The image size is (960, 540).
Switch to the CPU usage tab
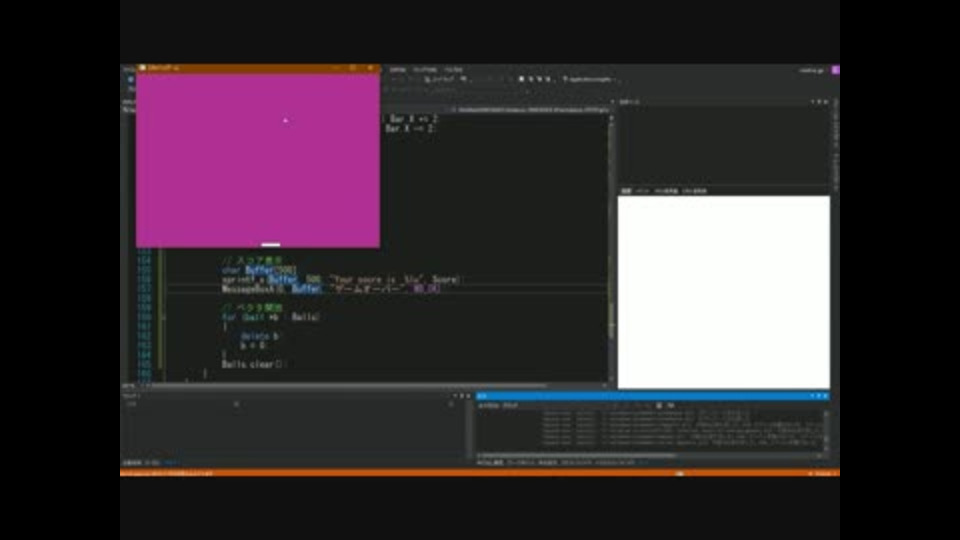point(694,191)
